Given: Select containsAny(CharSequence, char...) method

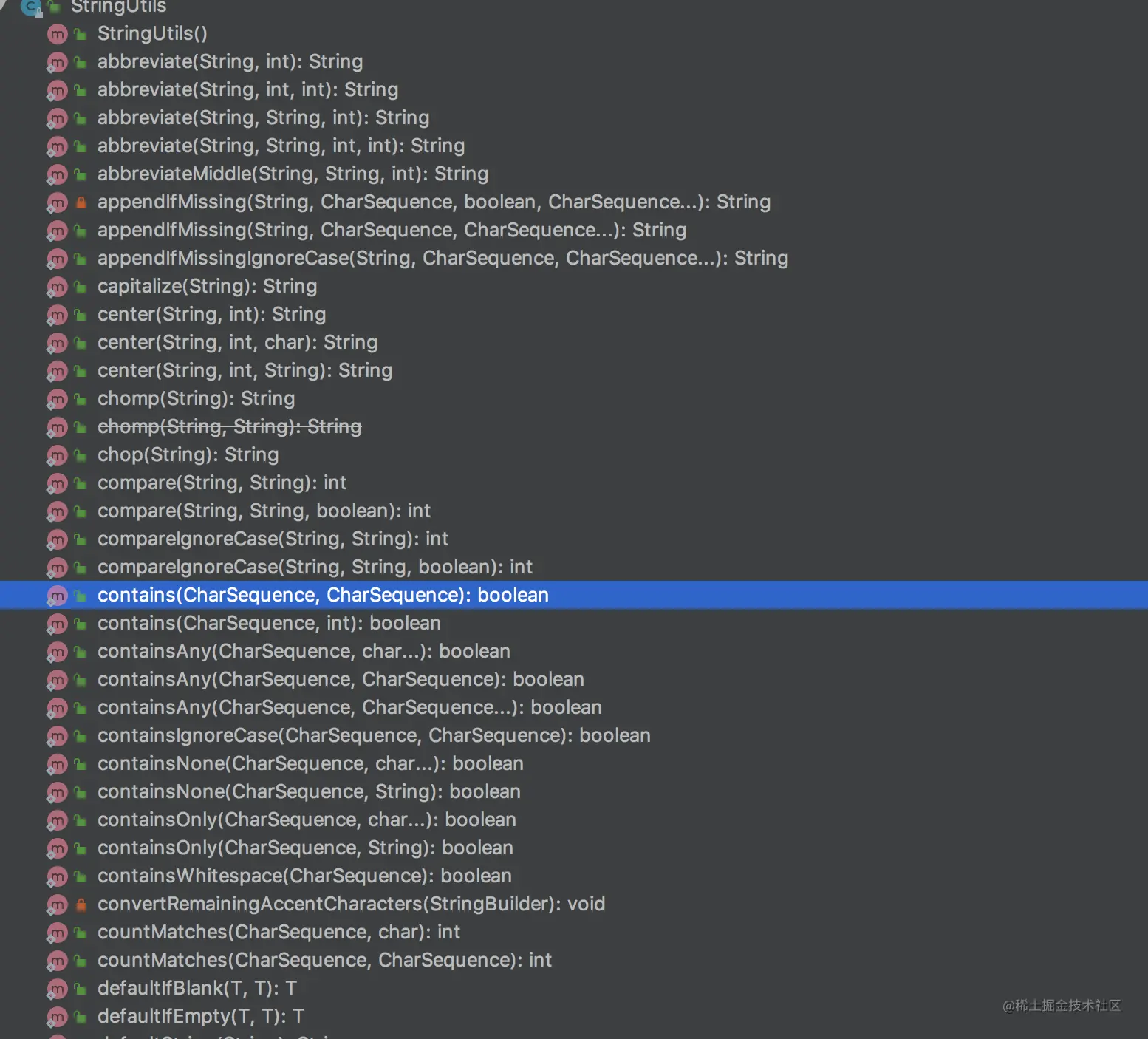Looking at the screenshot, I should pos(304,651).
